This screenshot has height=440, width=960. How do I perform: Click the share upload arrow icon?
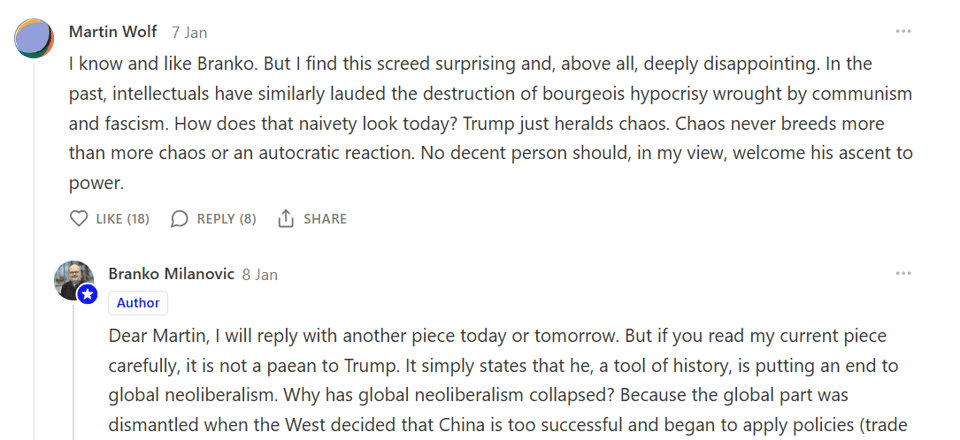click(x=286, y=219)
